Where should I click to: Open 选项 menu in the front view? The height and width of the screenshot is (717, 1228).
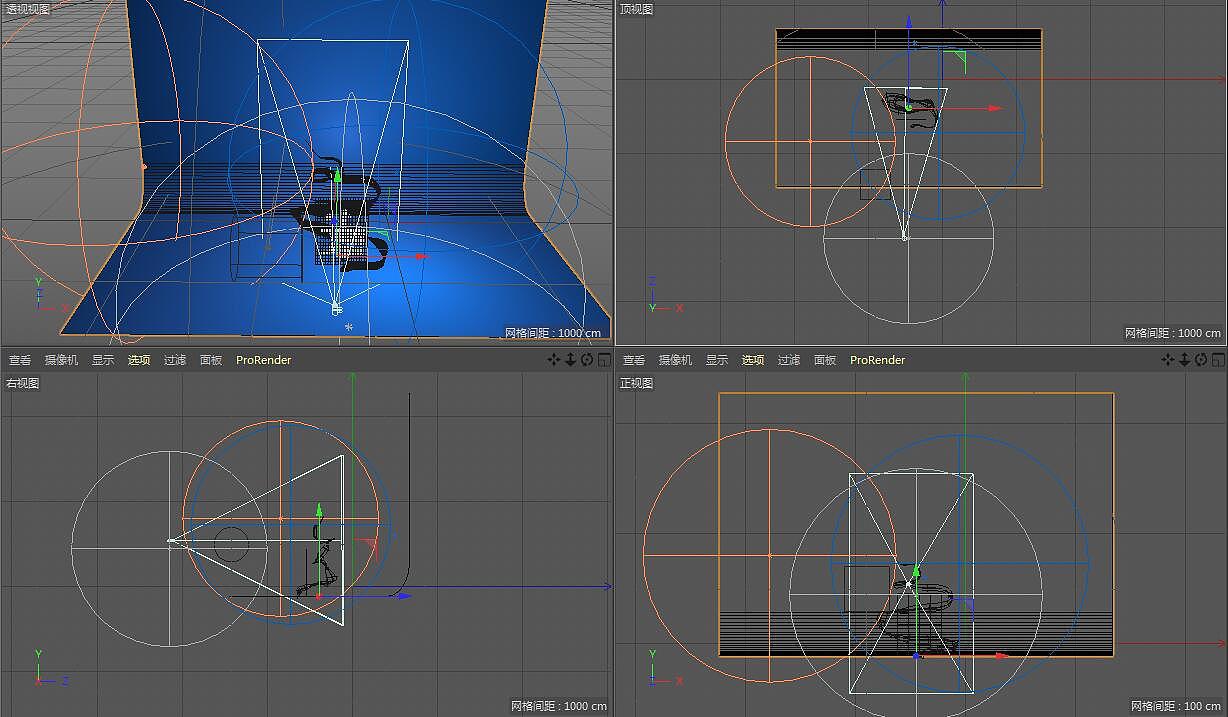(x=753, y=360)
